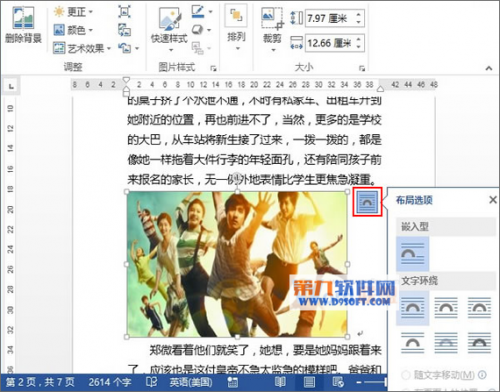The width and height of the screenshot is (500, 392).
Task: Click the proofing check icon in status bar
Action: [x=151, y=382]
